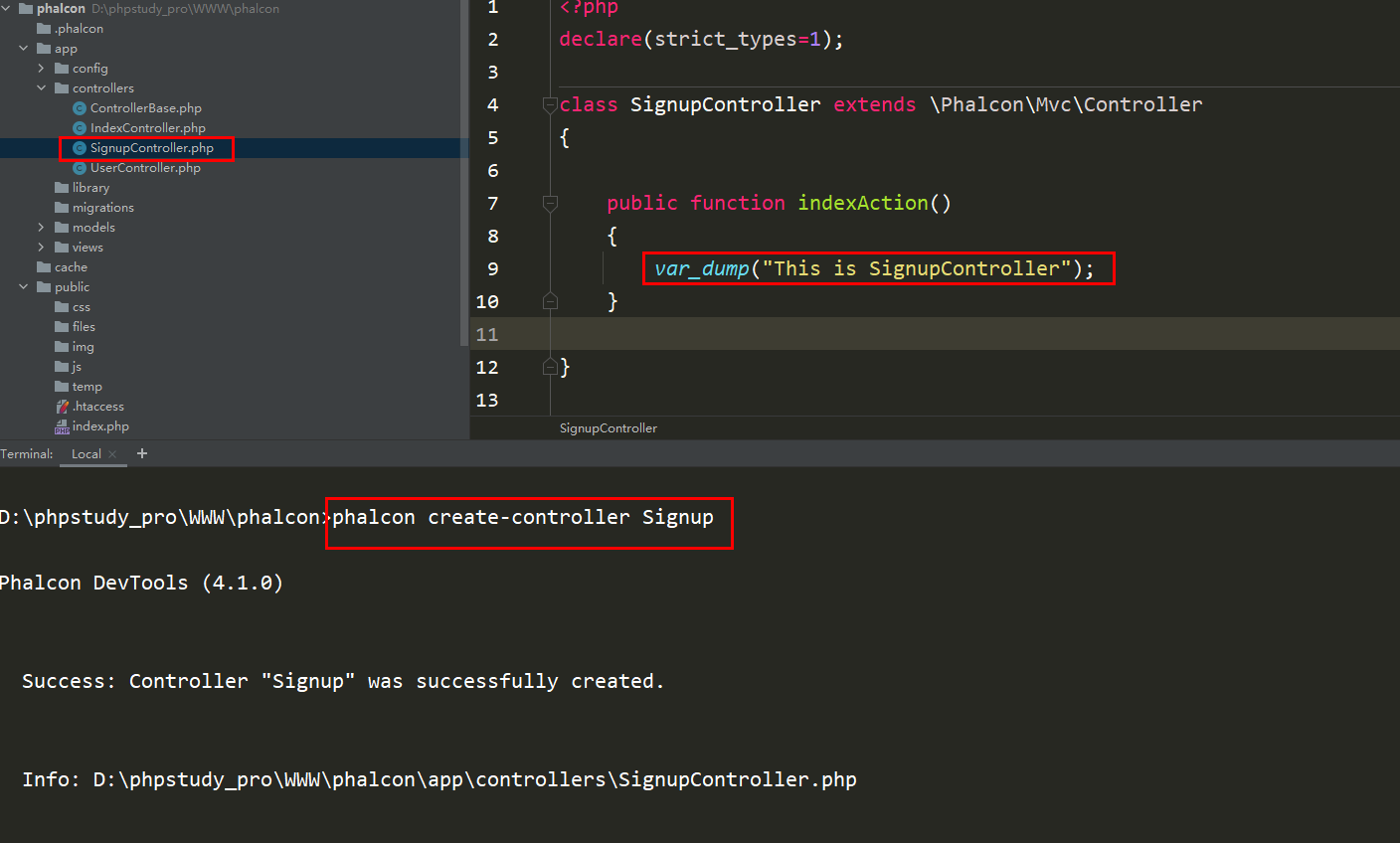Click the indexAction method name
Image resolution: width=1400 pixels, height=843 pixels.
pyautogui.click(x=863, y=203)
